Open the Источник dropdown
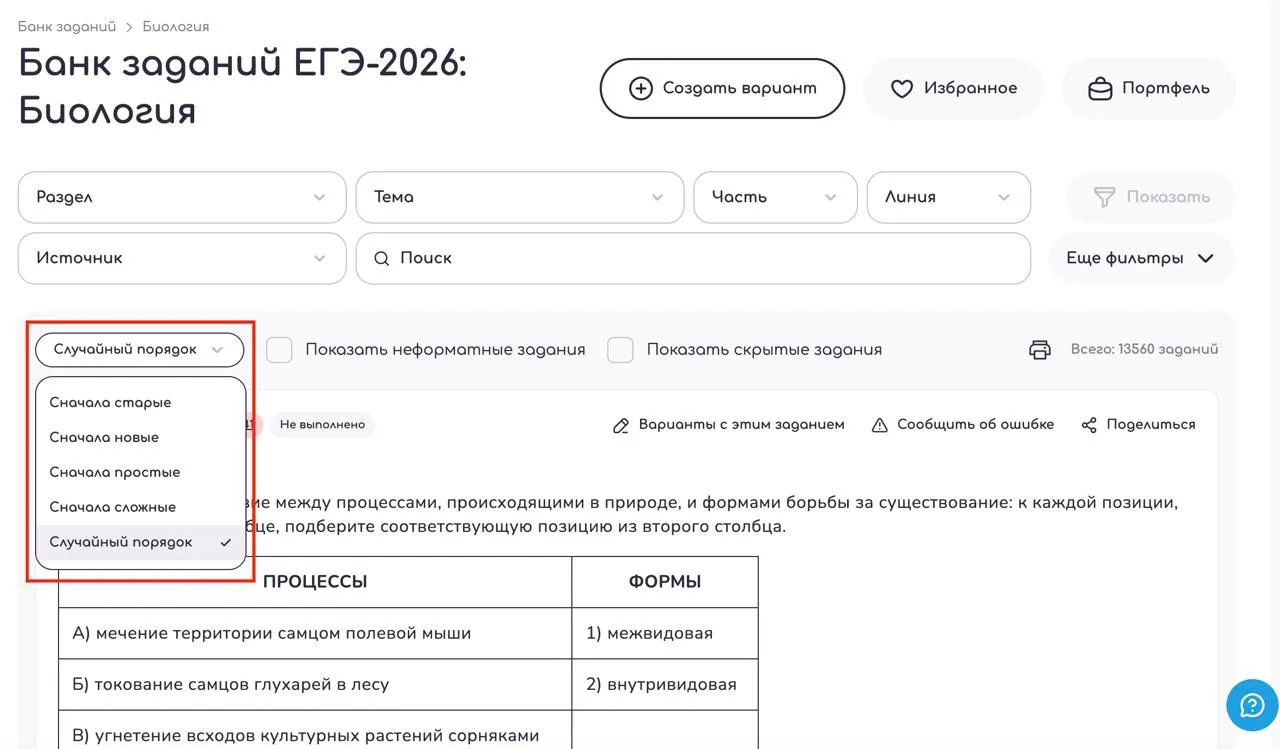Viewport: 1280px width, 749px height. click(x=182, y=258)
